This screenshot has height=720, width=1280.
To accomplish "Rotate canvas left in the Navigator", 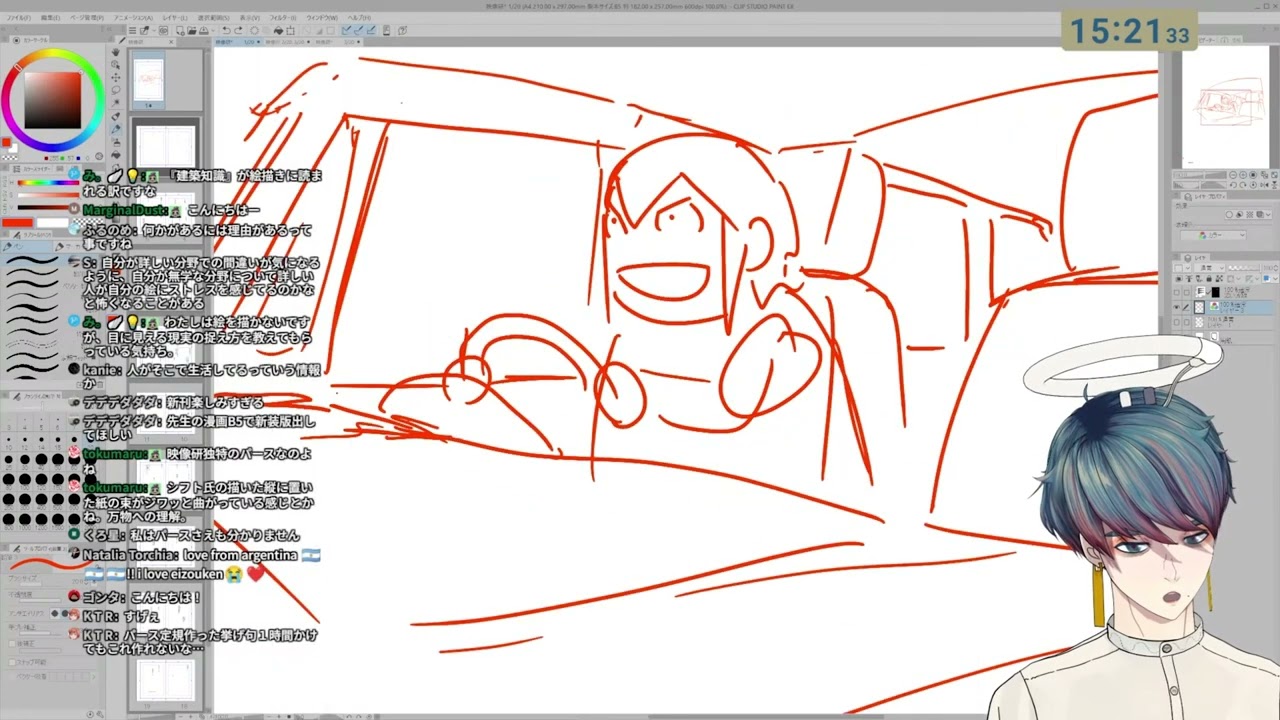I will pos(1233,185).
